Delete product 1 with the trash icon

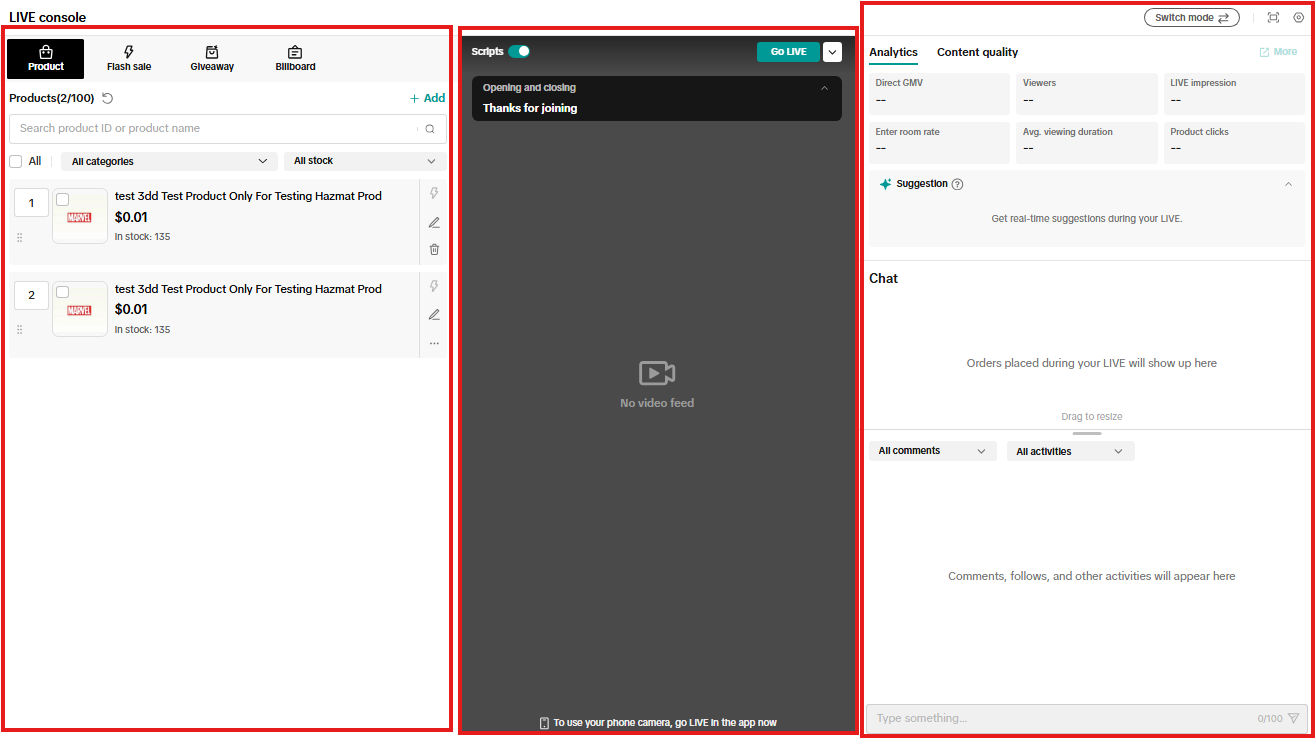click(x=434, y=250)
